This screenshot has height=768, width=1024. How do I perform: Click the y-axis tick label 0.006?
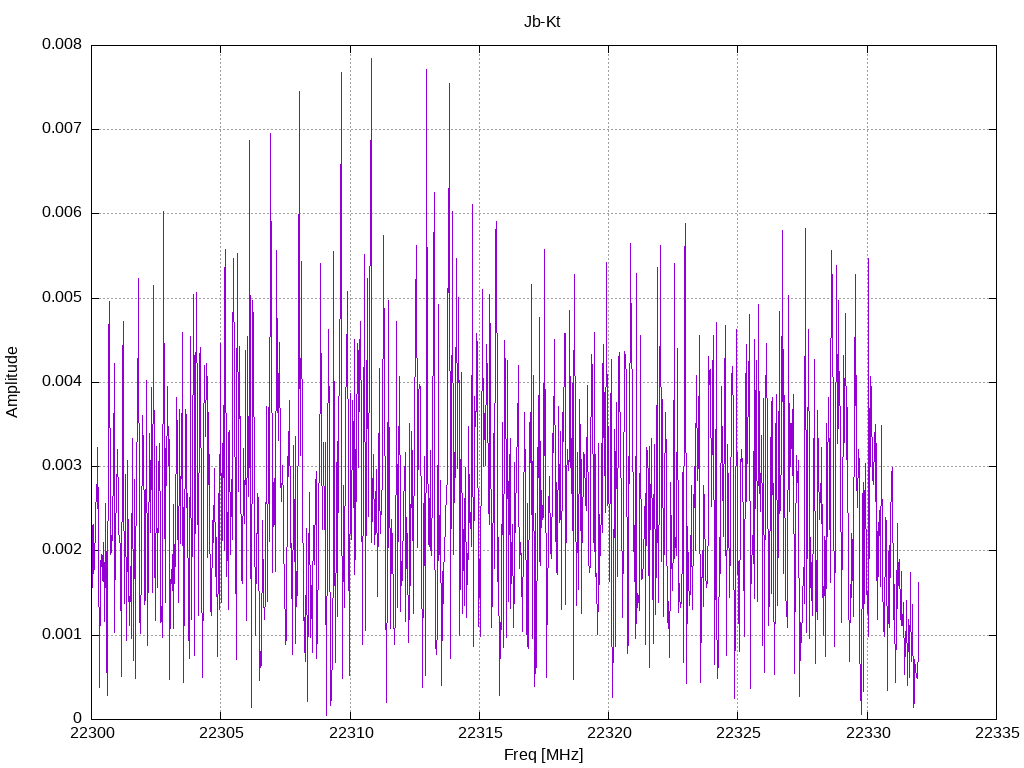coord(62,213)
